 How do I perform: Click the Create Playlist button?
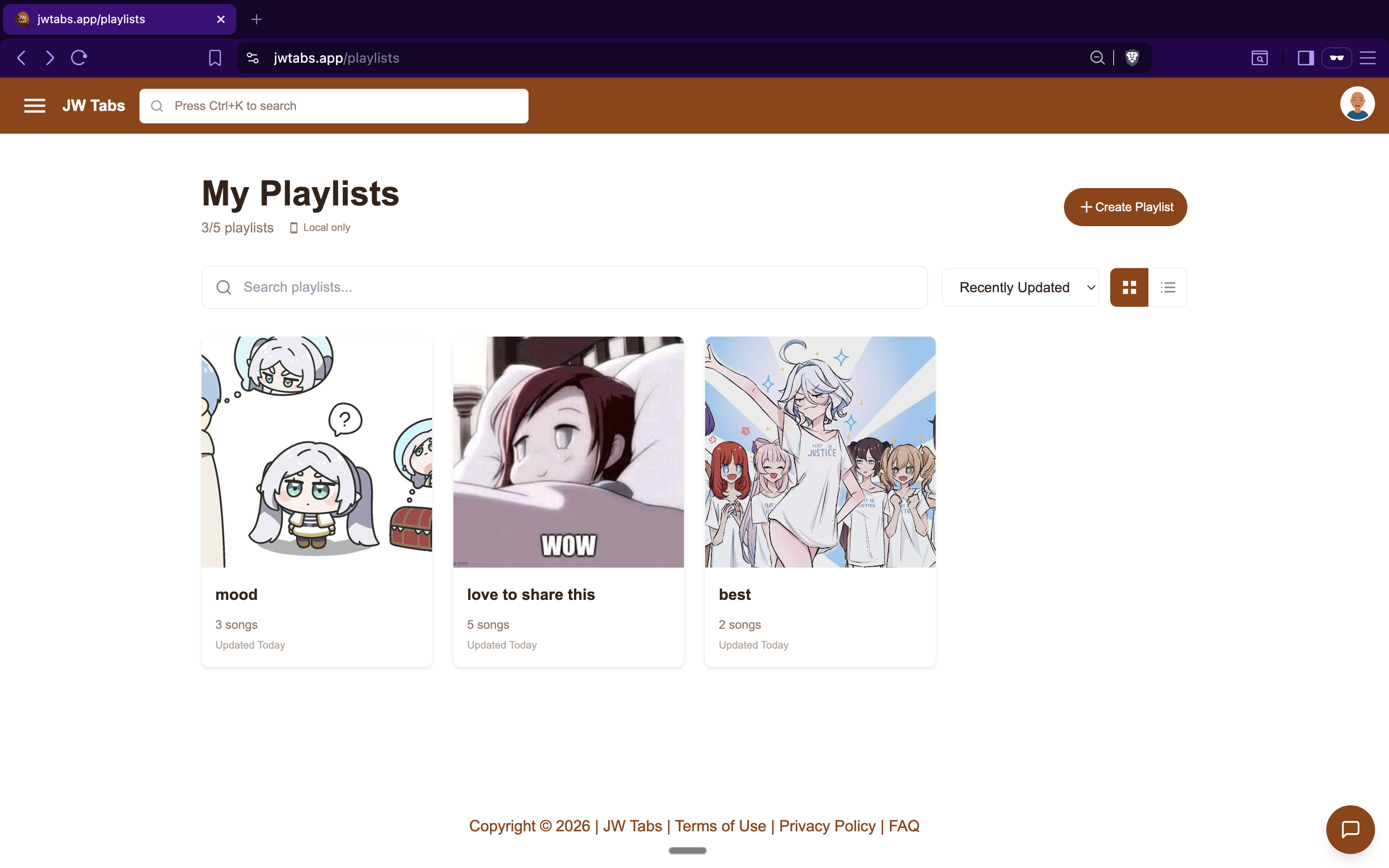pyautogui.click(x=1125, y=207)
